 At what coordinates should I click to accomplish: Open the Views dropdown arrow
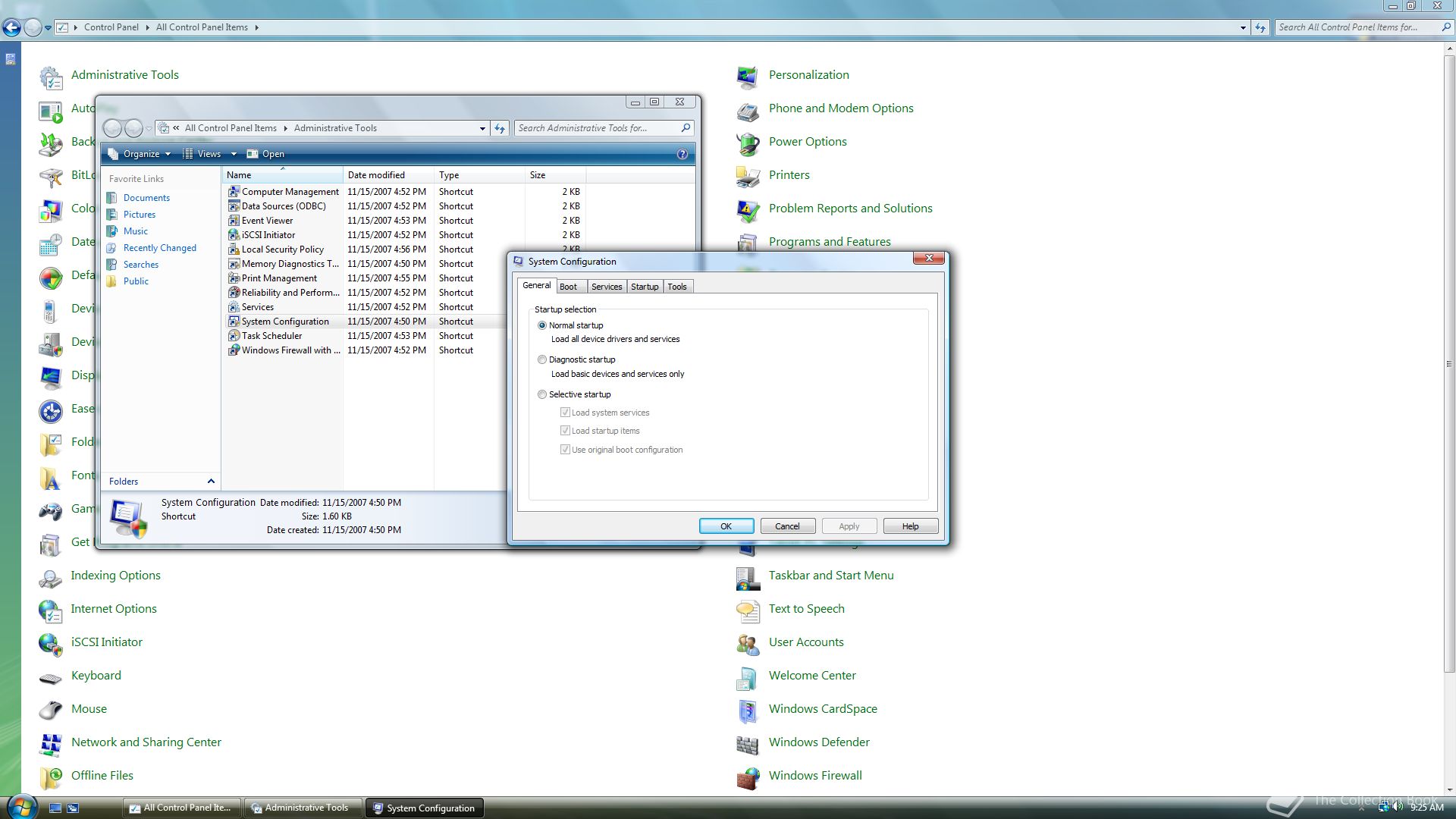234,154
